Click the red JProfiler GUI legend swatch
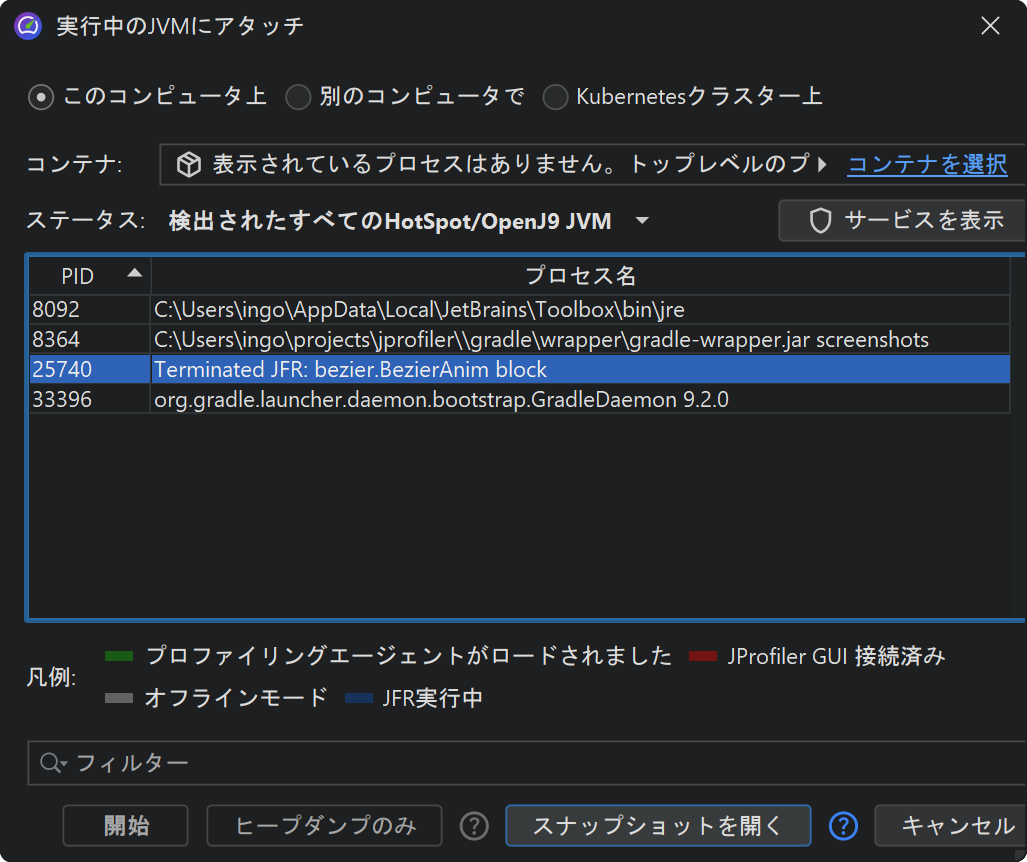Image resolution: width=1027 pixels, height=862 pixels. (703, 656)
